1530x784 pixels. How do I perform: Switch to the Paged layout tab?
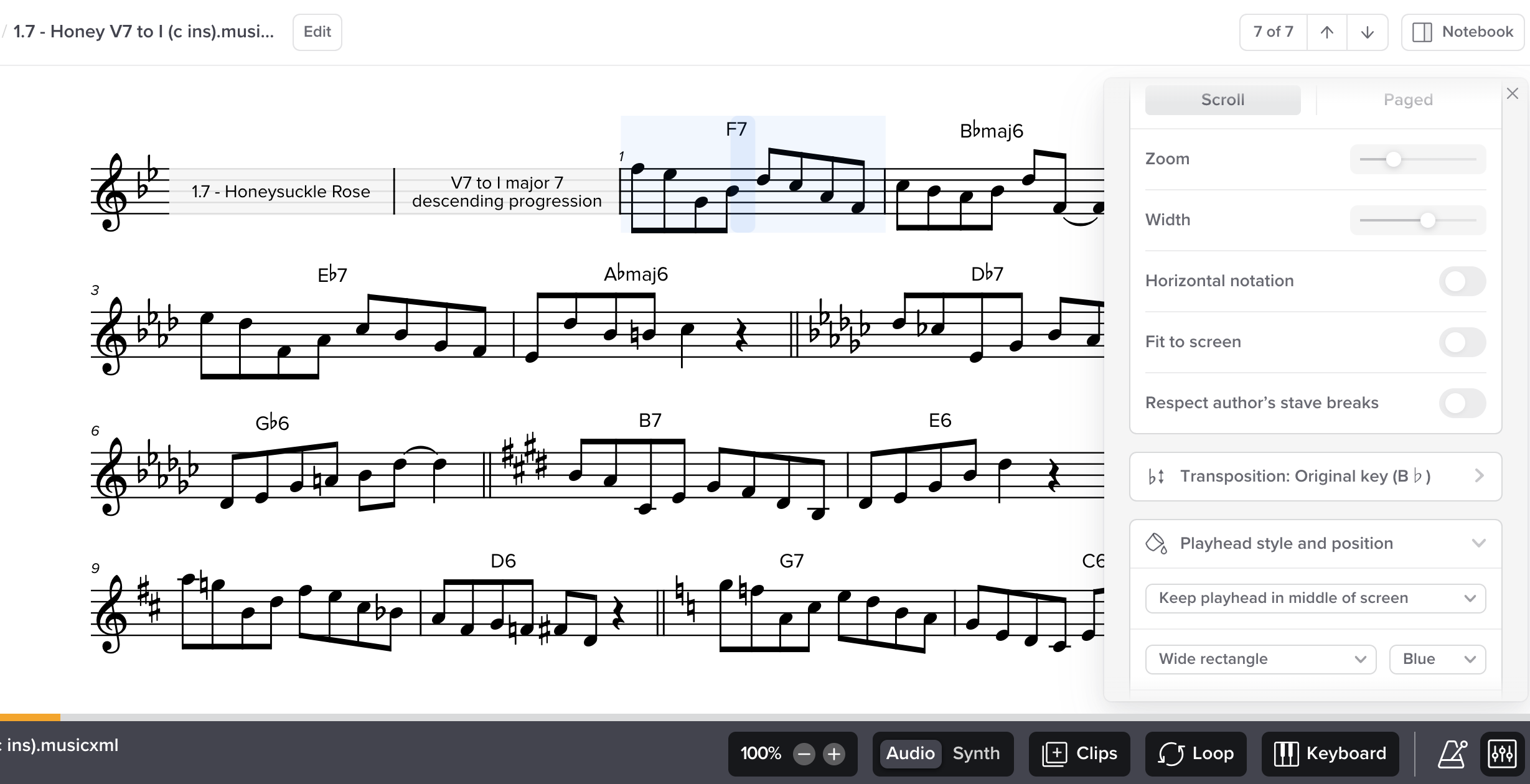tap(1408, 100)
